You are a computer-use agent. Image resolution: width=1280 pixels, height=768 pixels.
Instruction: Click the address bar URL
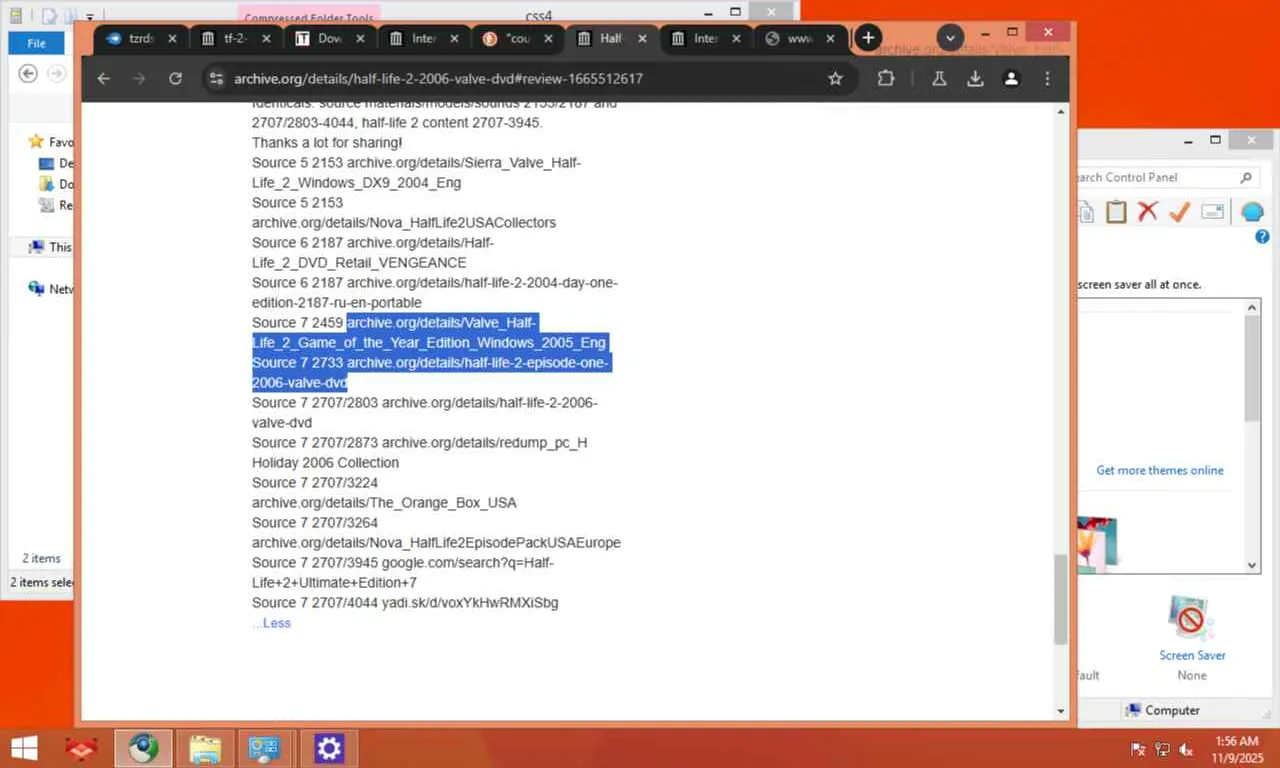click(438, 79)
